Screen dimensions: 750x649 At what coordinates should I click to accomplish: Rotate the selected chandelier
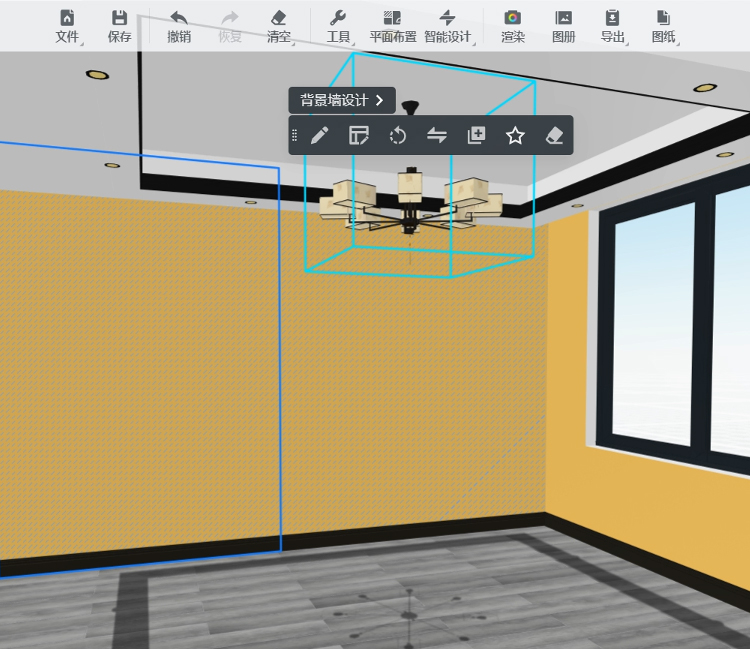398,135
